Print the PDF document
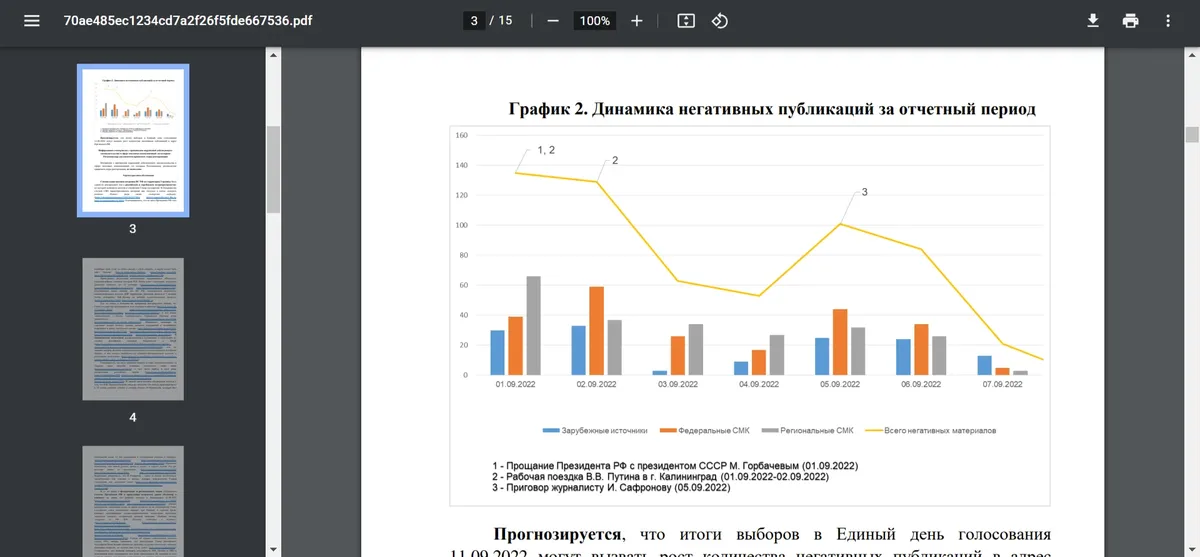1200x557 pixels. coord(1130,21)
